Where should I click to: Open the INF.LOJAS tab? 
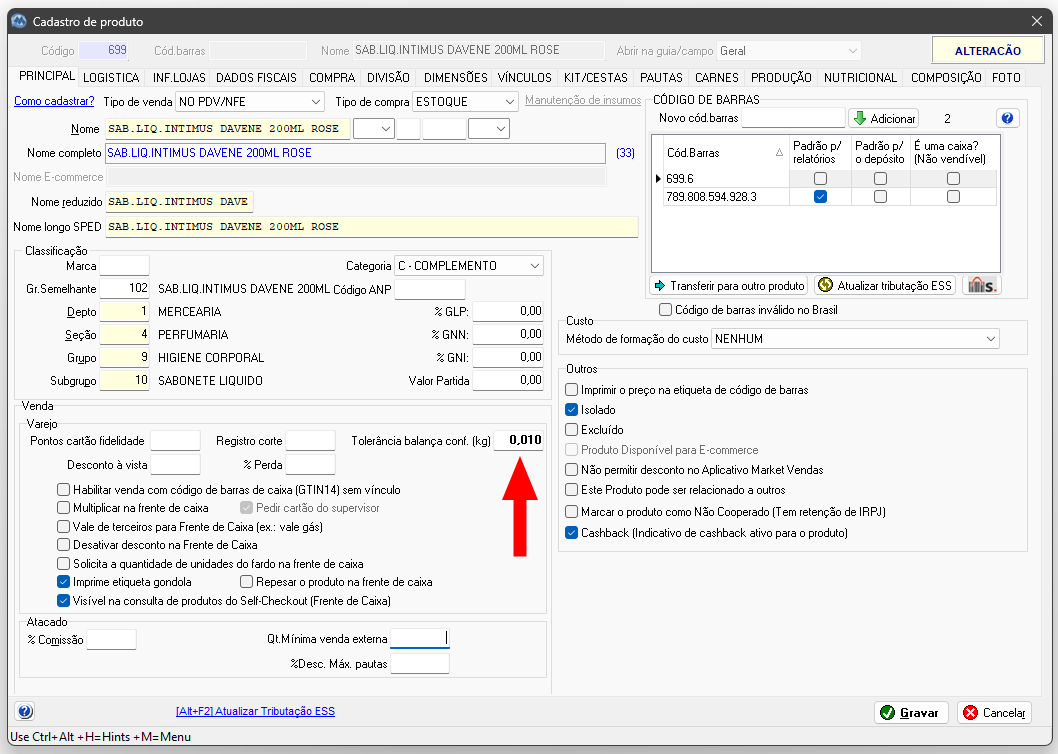179,78
